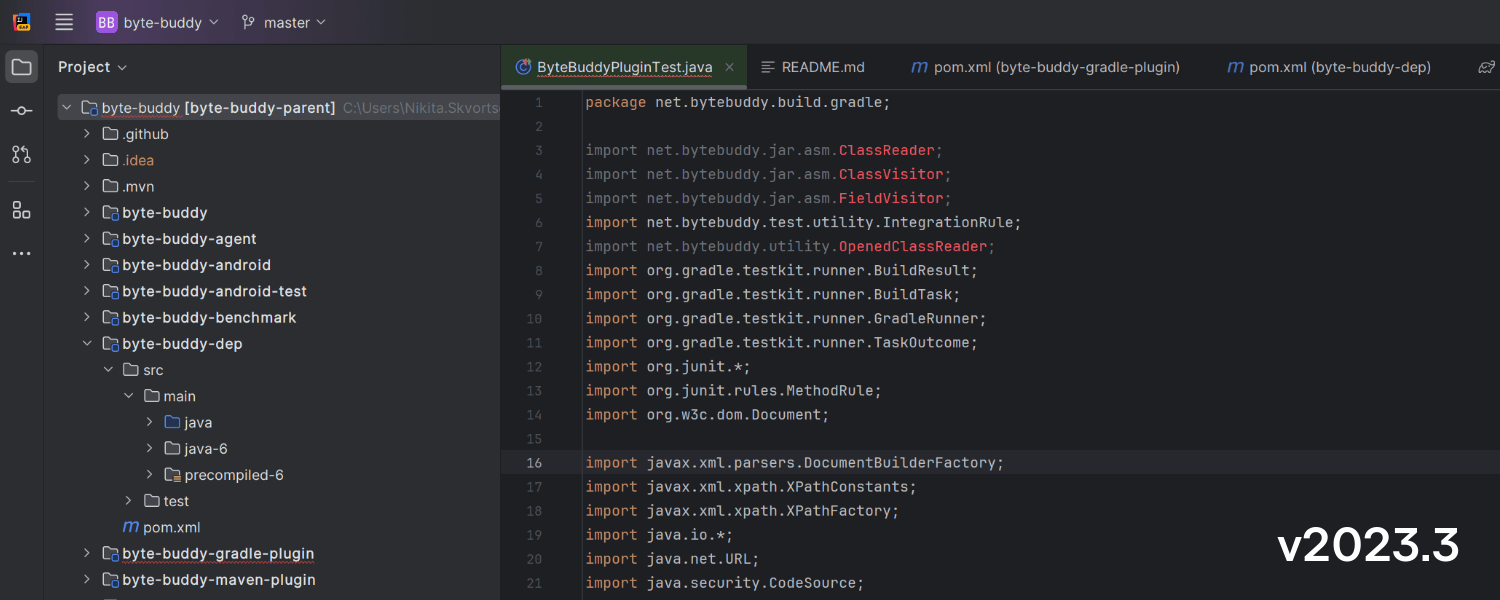Image resolution: width=1500 pixels, height=600 pixels.
Task: Select pom.xml in byte-buddy-dep tree
Action: (171, 527)
